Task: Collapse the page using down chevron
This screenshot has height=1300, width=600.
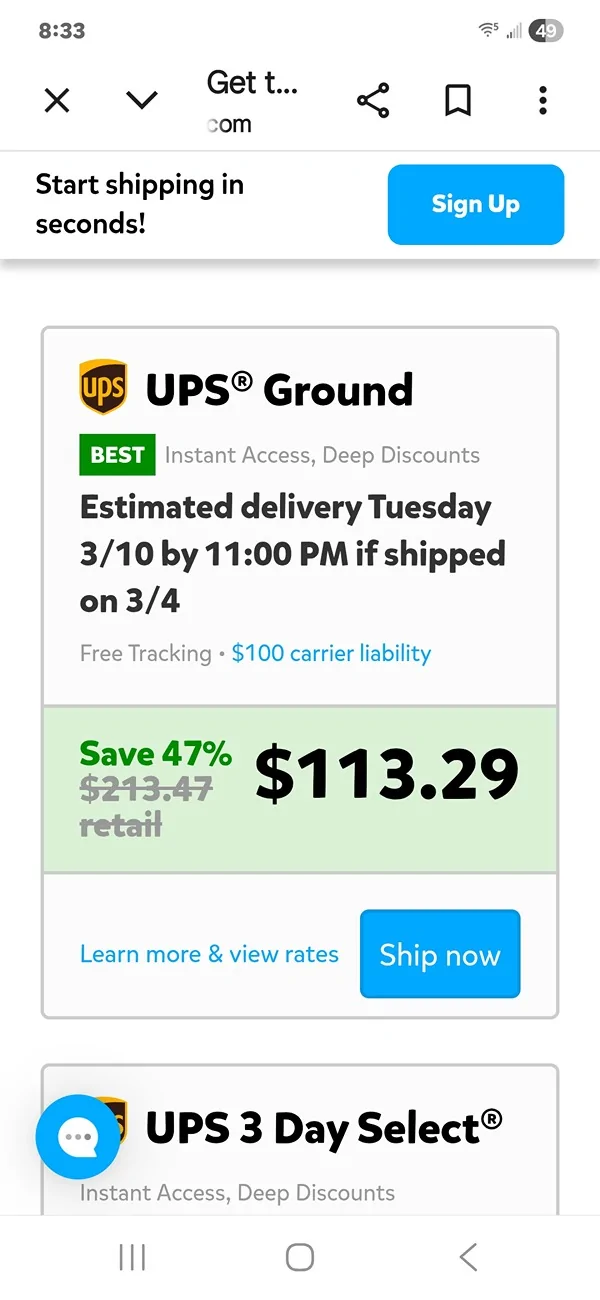Action: point(142,100)
